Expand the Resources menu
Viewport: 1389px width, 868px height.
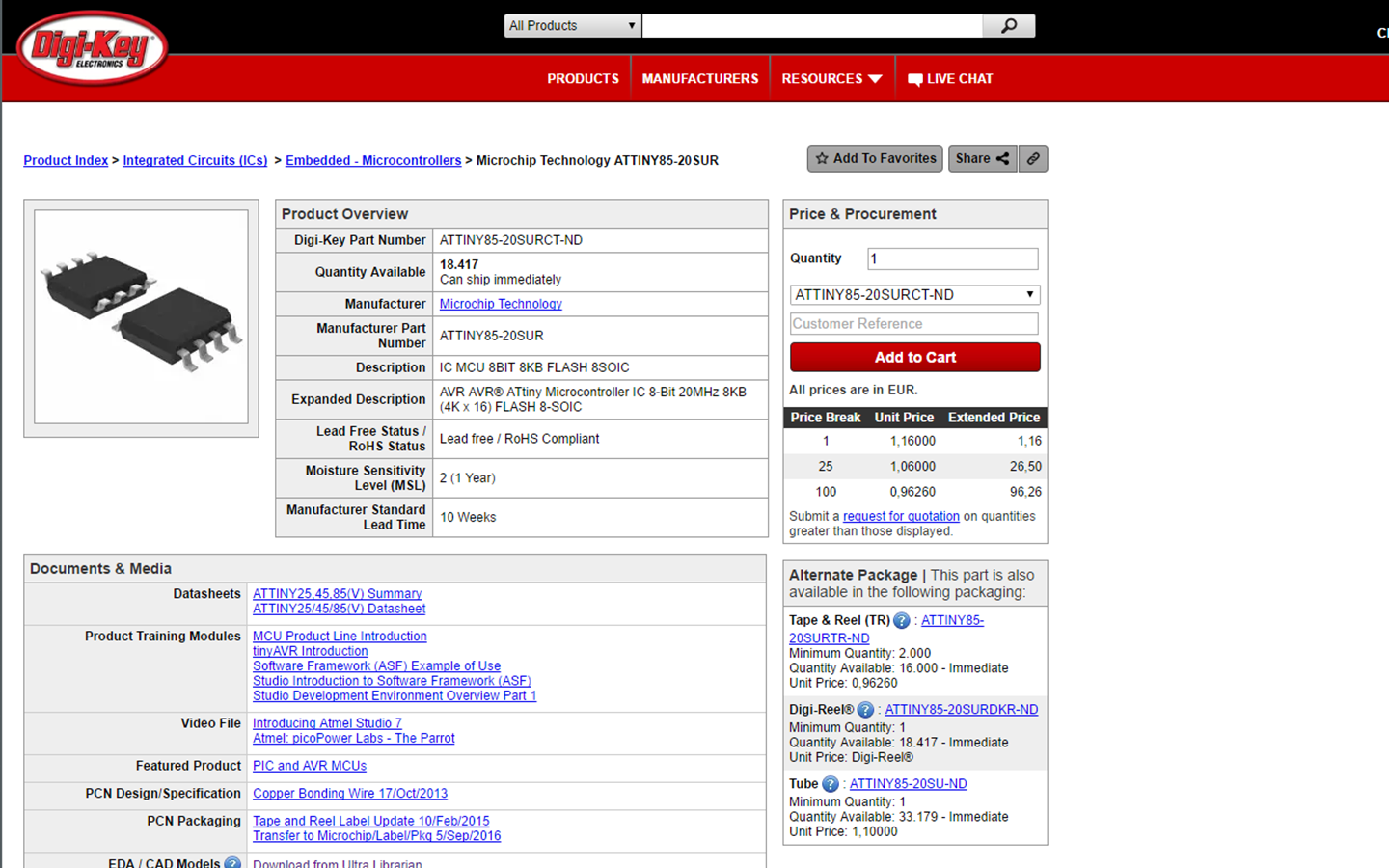click(x=831, y=79)
